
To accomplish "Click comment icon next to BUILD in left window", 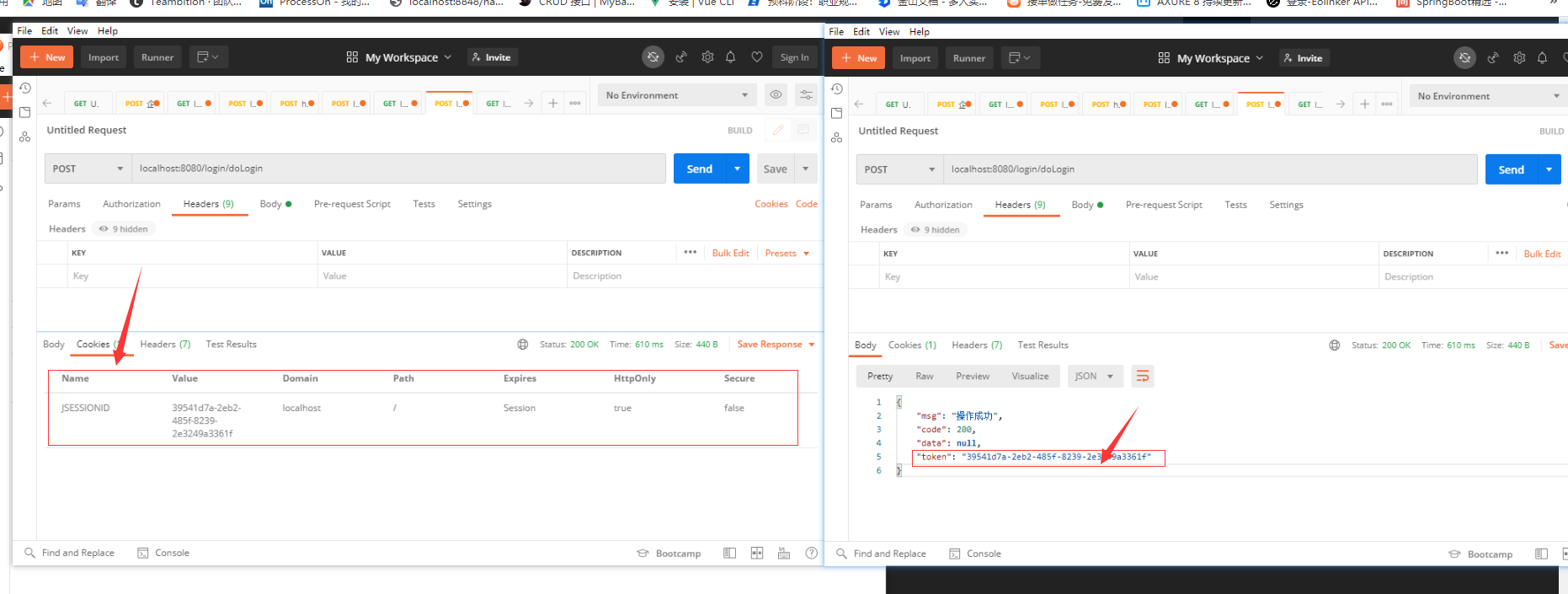I will pos(803,130).
